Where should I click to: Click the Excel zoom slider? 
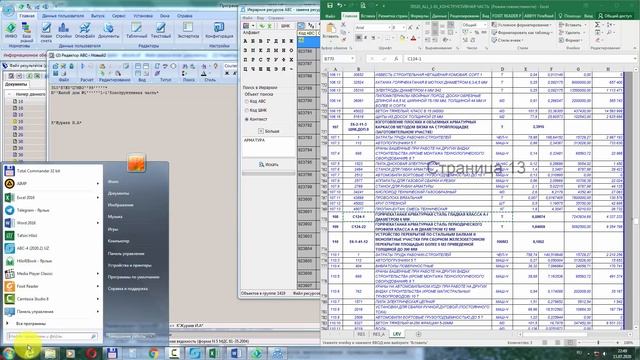[599, 342]
